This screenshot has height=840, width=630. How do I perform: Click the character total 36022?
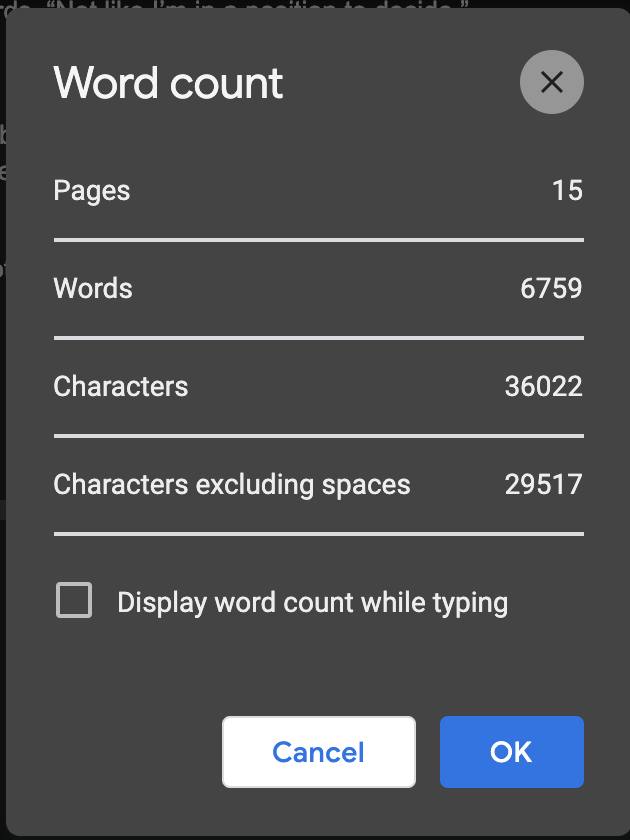pyautogui.click(x=544, y=386)
